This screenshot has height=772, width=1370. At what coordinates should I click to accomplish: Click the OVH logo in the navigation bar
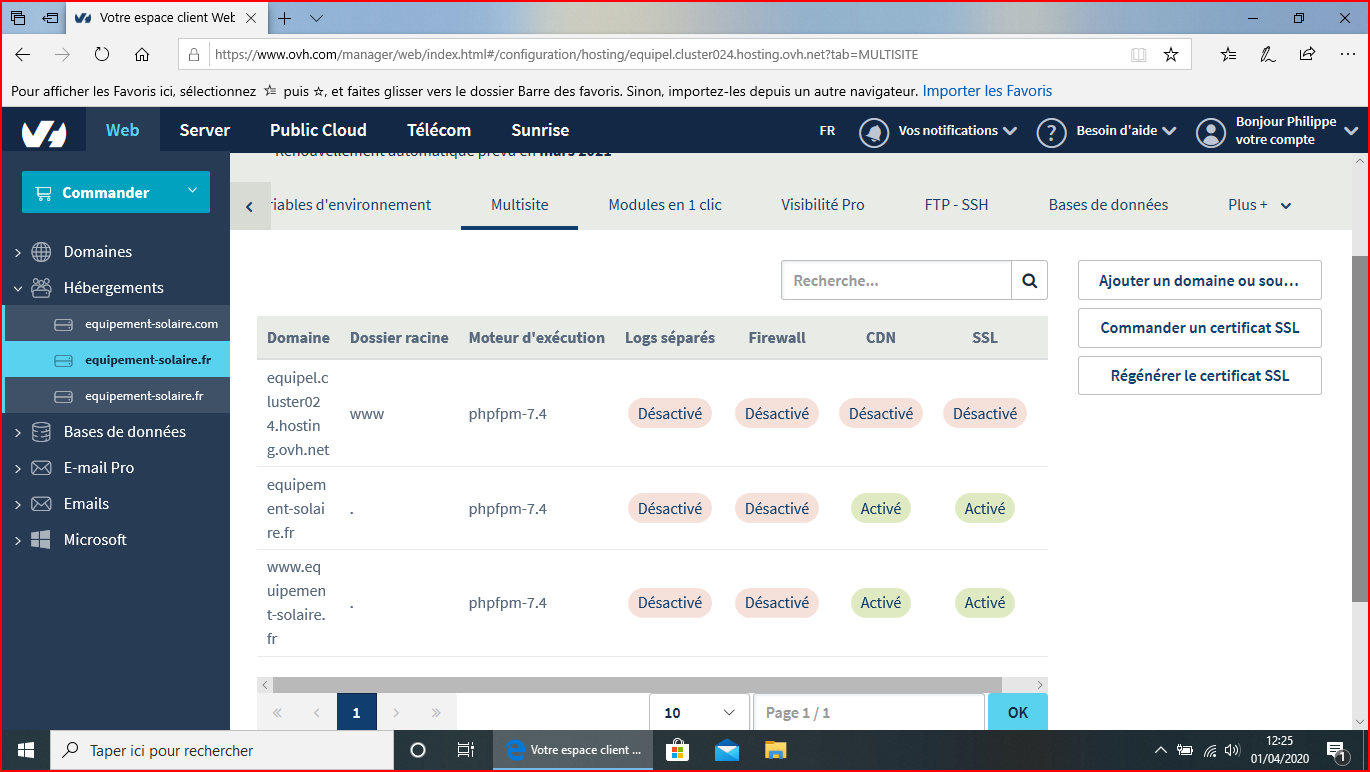tap(44, 131)
